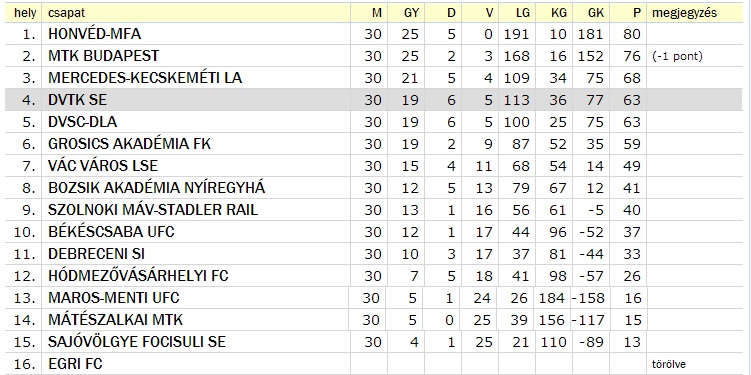
Task: Open MÁTÉSZALKAI MTK team entry
Action: (x=115, y=320)
